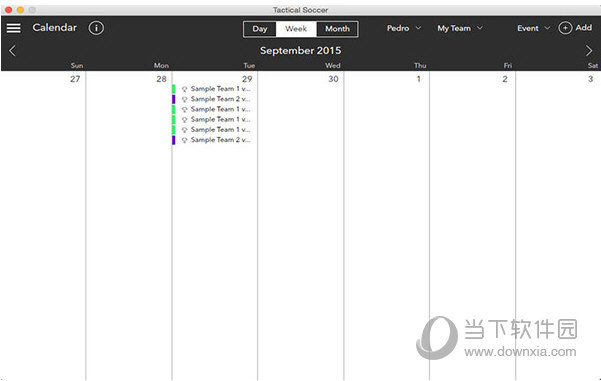Go to the next week arrow
Viewport: 601px width, 381px height.
click(589, 51)
